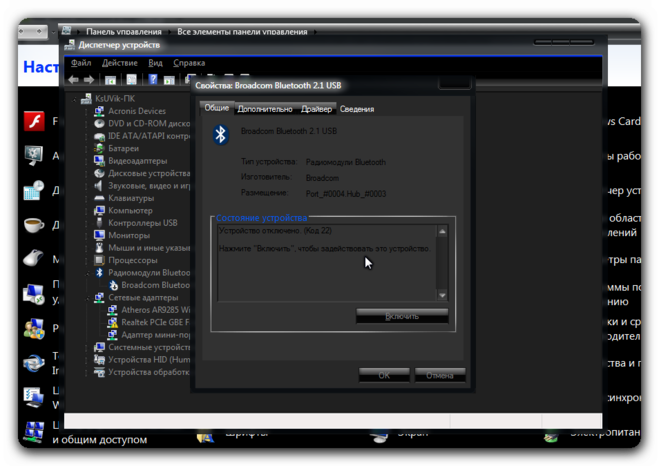Collapse the Радиомодули Bluetooth branch
Image resolution: width=659 pixels, height=466 pixels.
88,273
